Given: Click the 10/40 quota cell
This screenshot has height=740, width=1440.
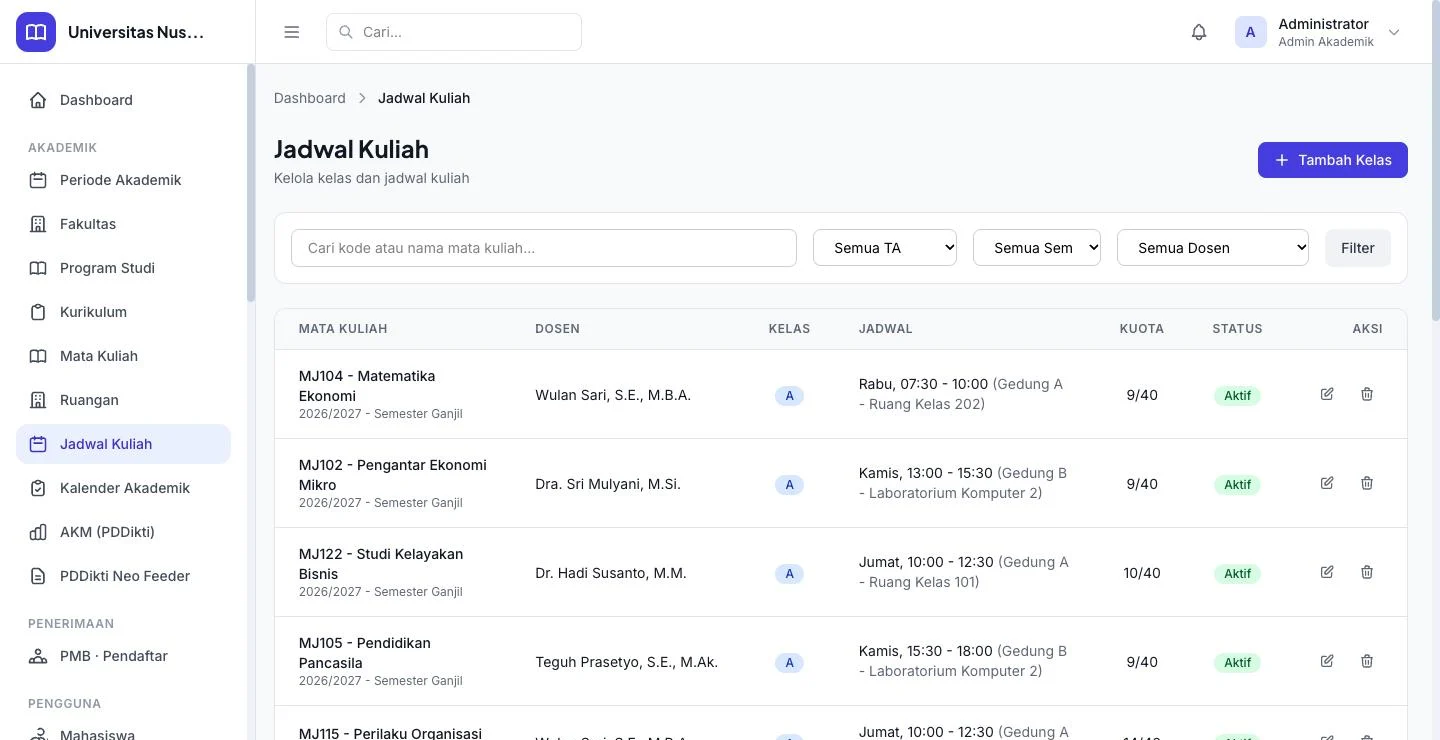Looking at the screenshot, I should coord(1142,573).
